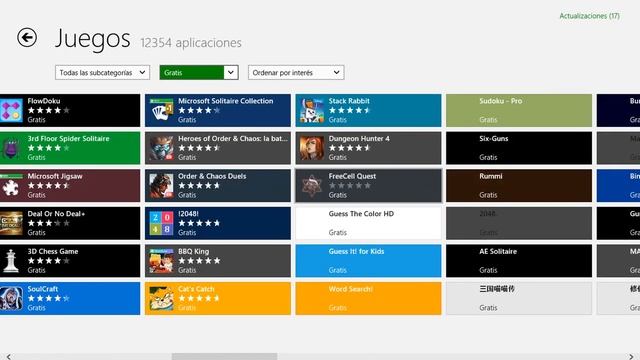Expand Ordenar por interés dropdown
Viewport: 640px width, 360px height.
tap(296, 73)
